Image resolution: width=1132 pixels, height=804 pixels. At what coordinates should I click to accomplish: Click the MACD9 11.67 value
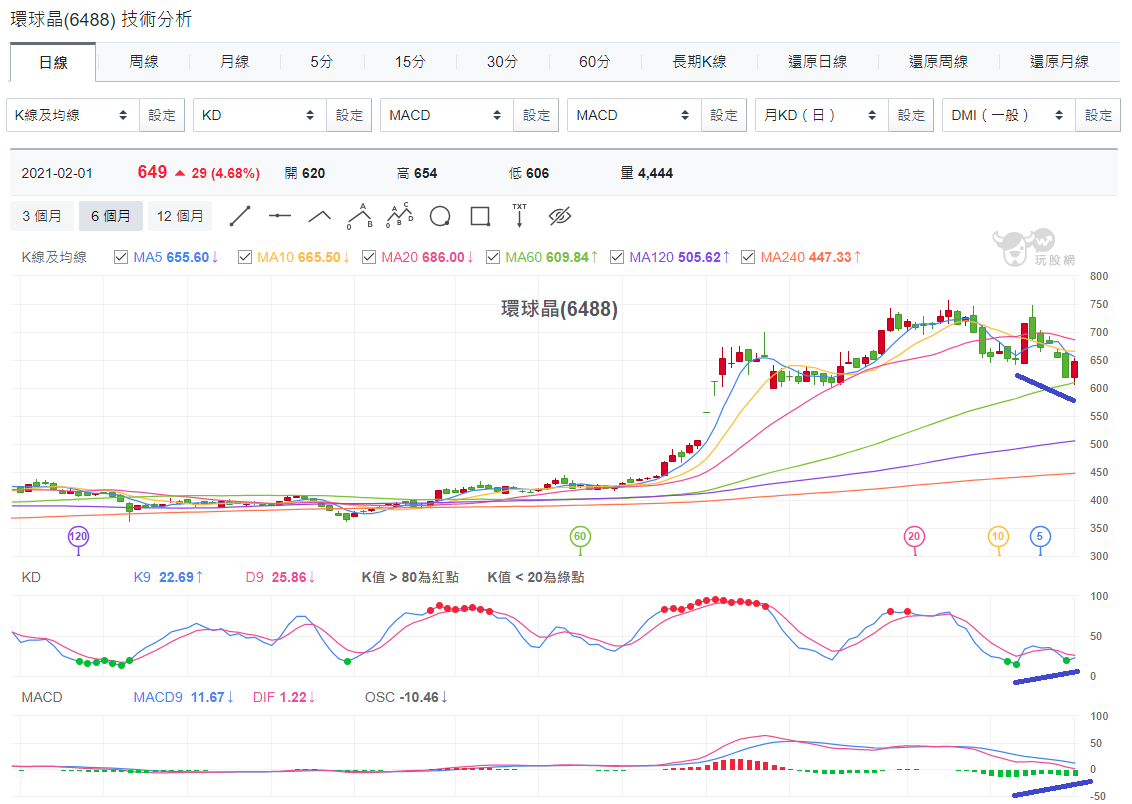(183, 697)
